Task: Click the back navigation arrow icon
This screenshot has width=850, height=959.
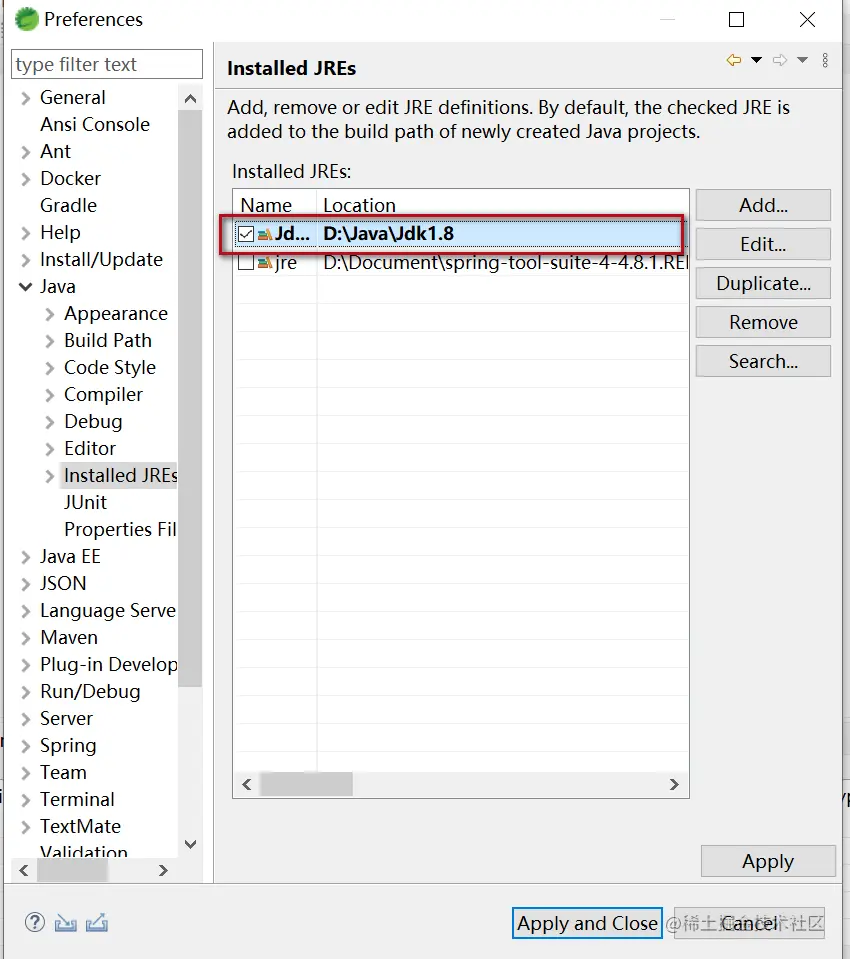Action: 734,60
